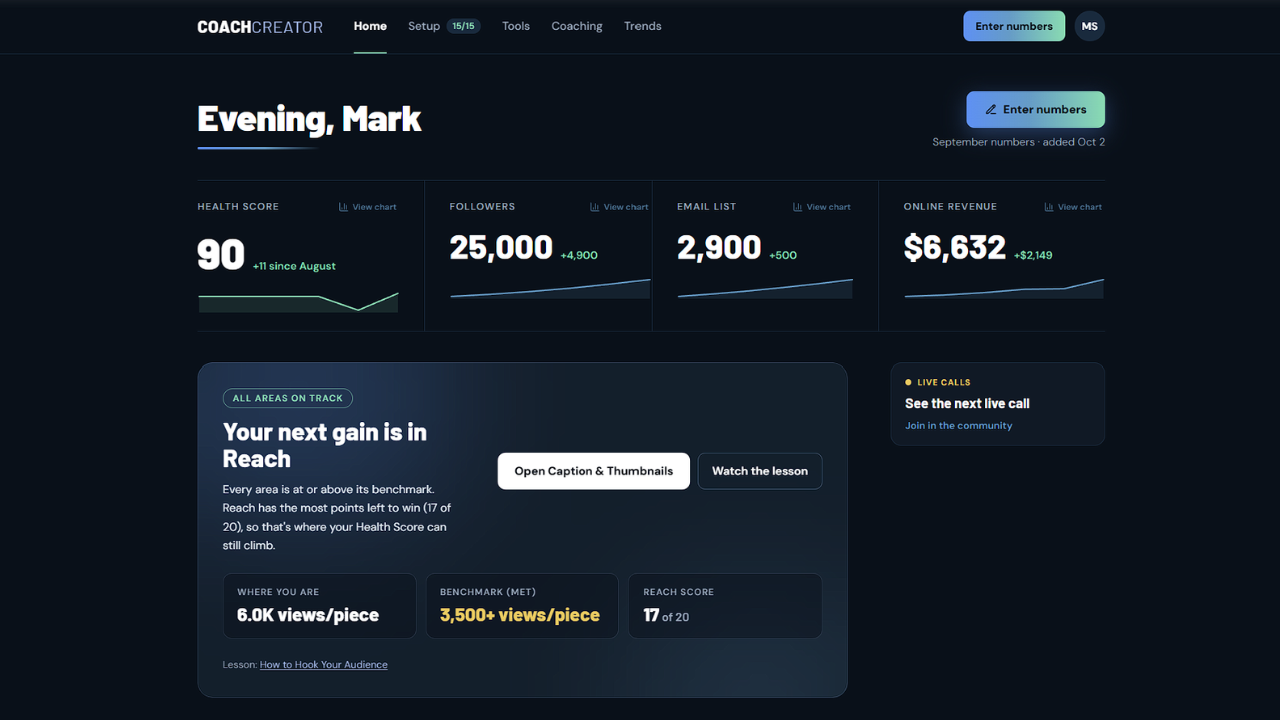Click the chart icon beside Health Score
The height and width of the screenshot is (720, 1280).
(x=343, y=207)
